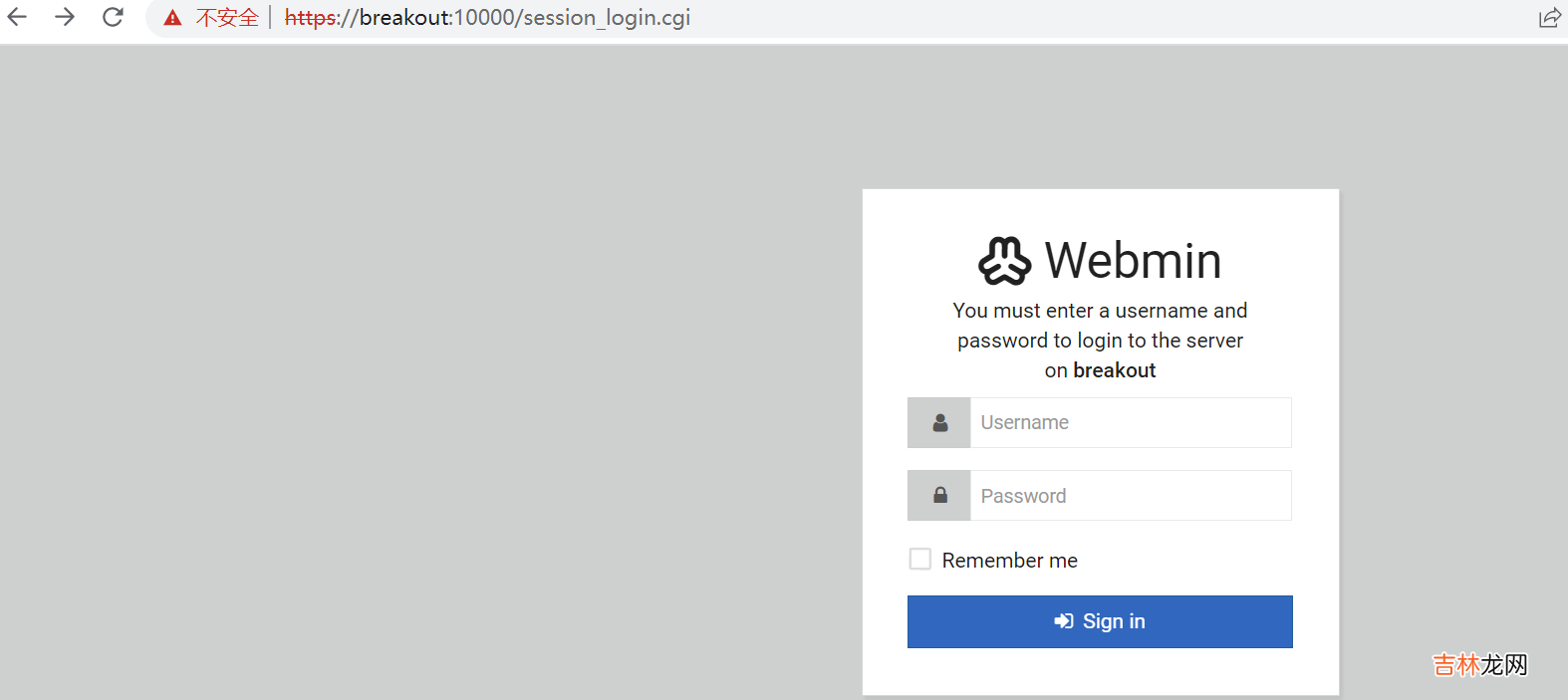
Task: Click the browser back arrow
Action: click(18, 17)
